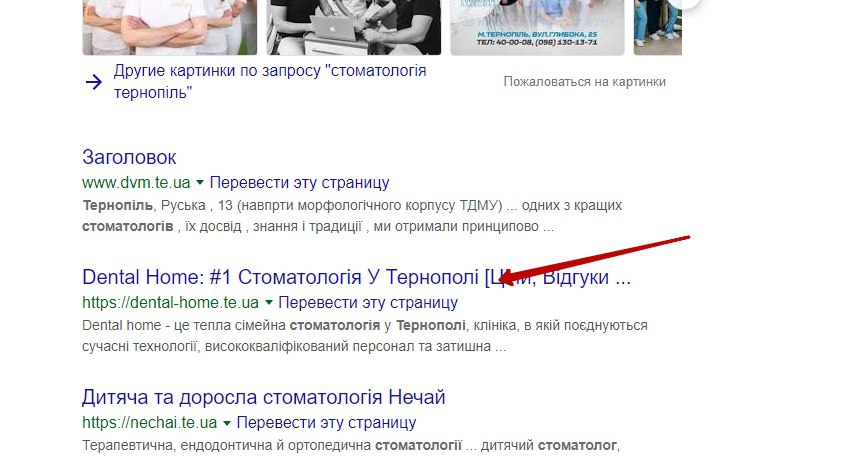Open the partially visible blue scrubs thumbnail

click(x=658, y=27)
